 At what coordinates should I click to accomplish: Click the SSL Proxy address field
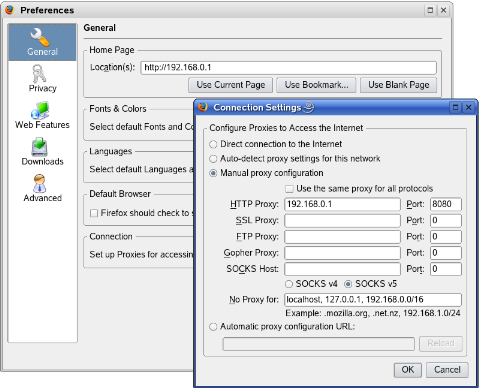click(x=342, y=220)
